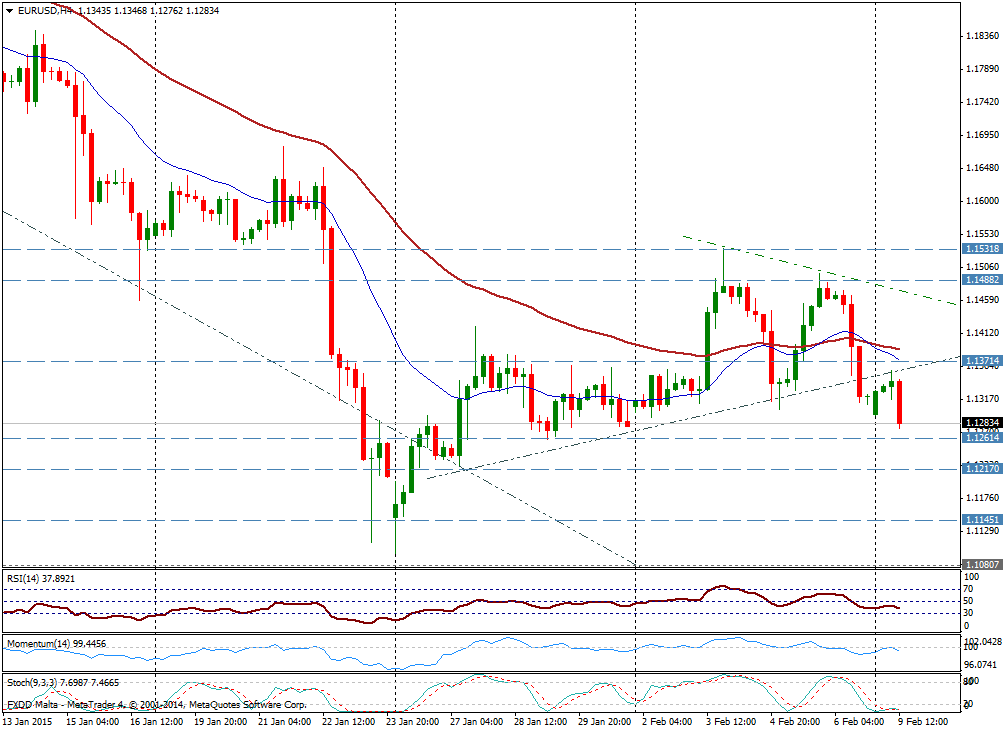This screenshot has width=1003, height=730.
Task: Select the 1.11451 level price tag
Action: click(x=981, y=520)
